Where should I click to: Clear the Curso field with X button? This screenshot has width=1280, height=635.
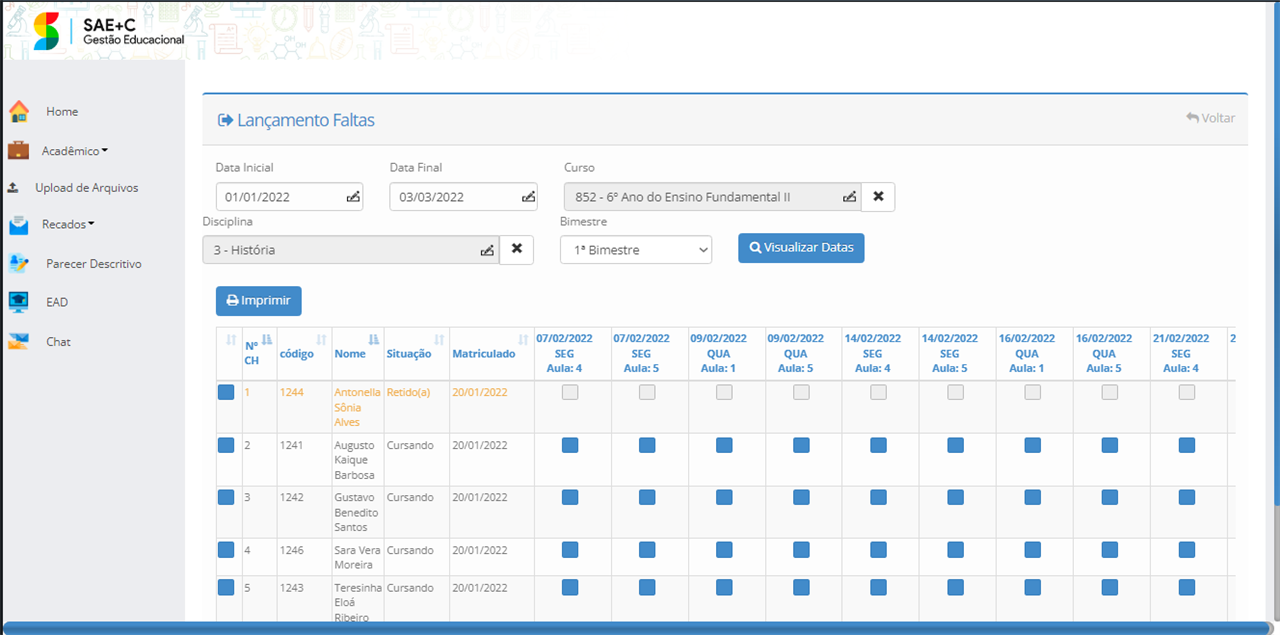[878, 197]
